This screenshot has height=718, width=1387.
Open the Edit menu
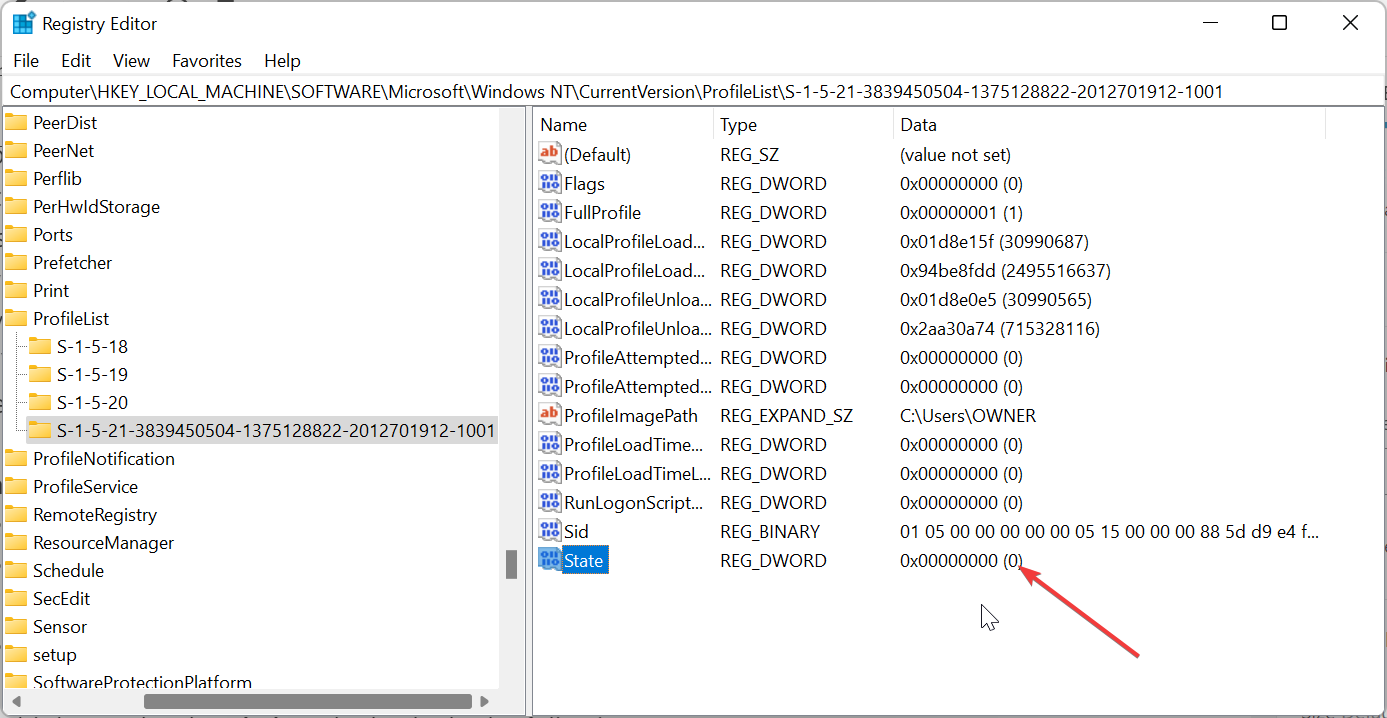76,61
